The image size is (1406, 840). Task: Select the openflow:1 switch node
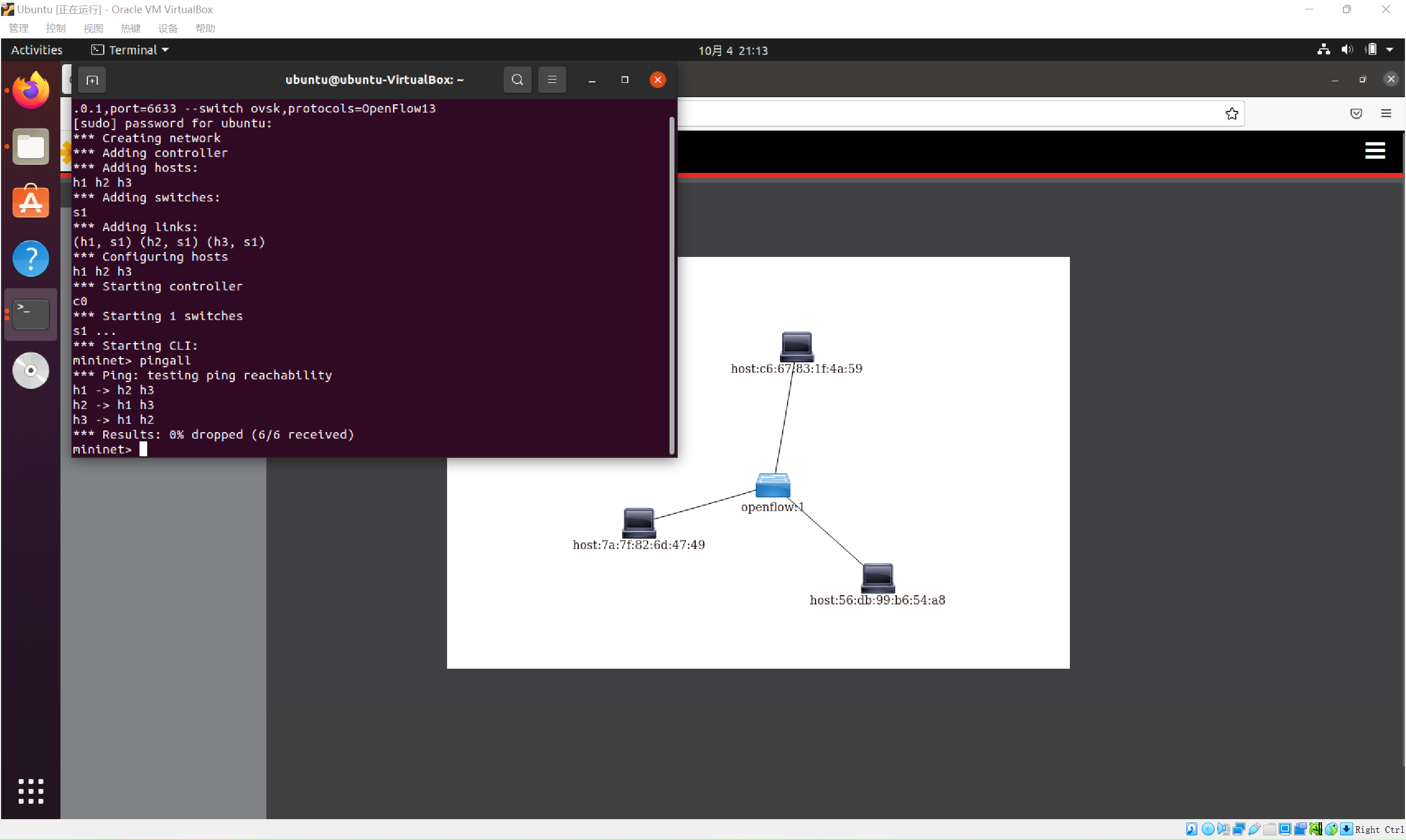point(772,485)
